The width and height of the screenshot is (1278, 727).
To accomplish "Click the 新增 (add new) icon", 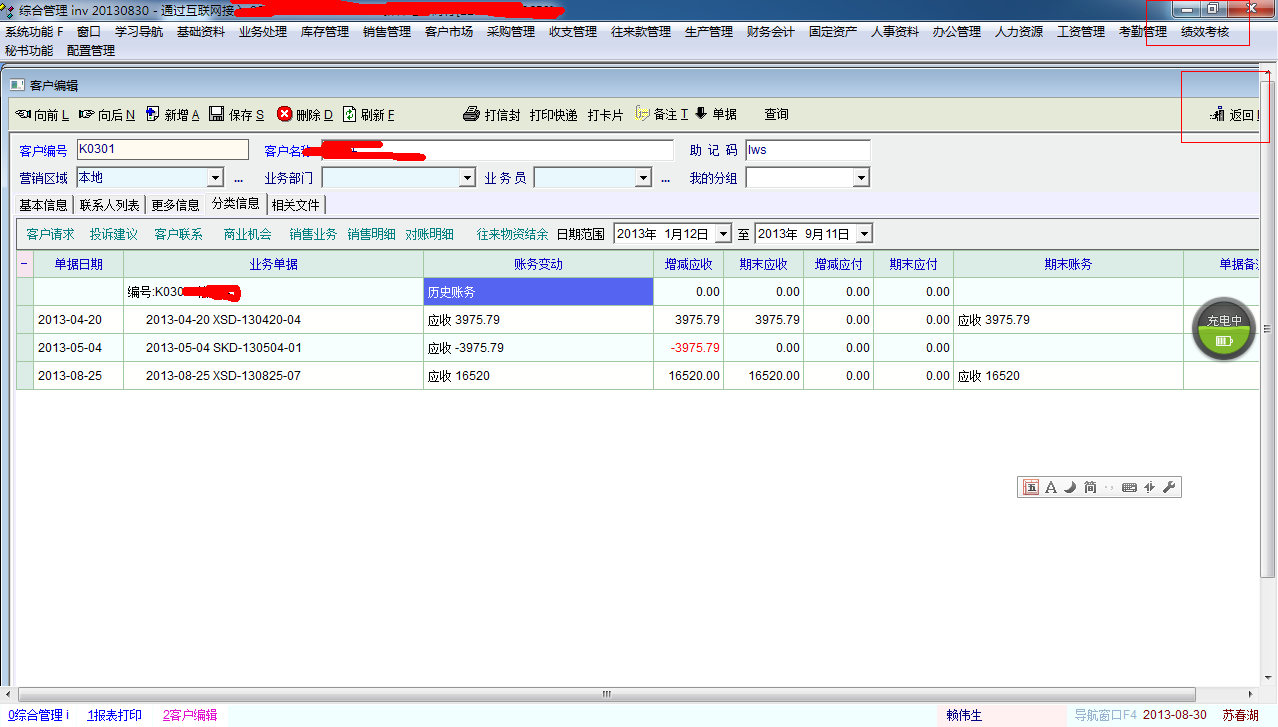I will click(153, 114).
